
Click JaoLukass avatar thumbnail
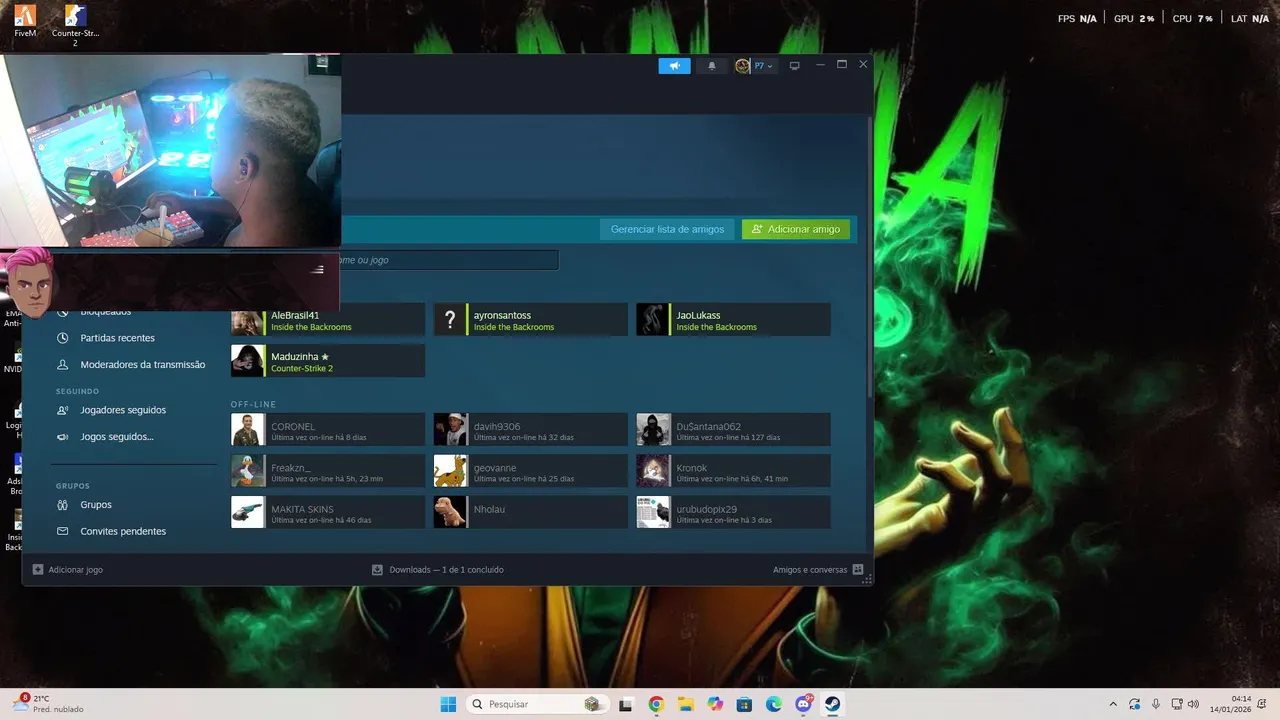653,320
